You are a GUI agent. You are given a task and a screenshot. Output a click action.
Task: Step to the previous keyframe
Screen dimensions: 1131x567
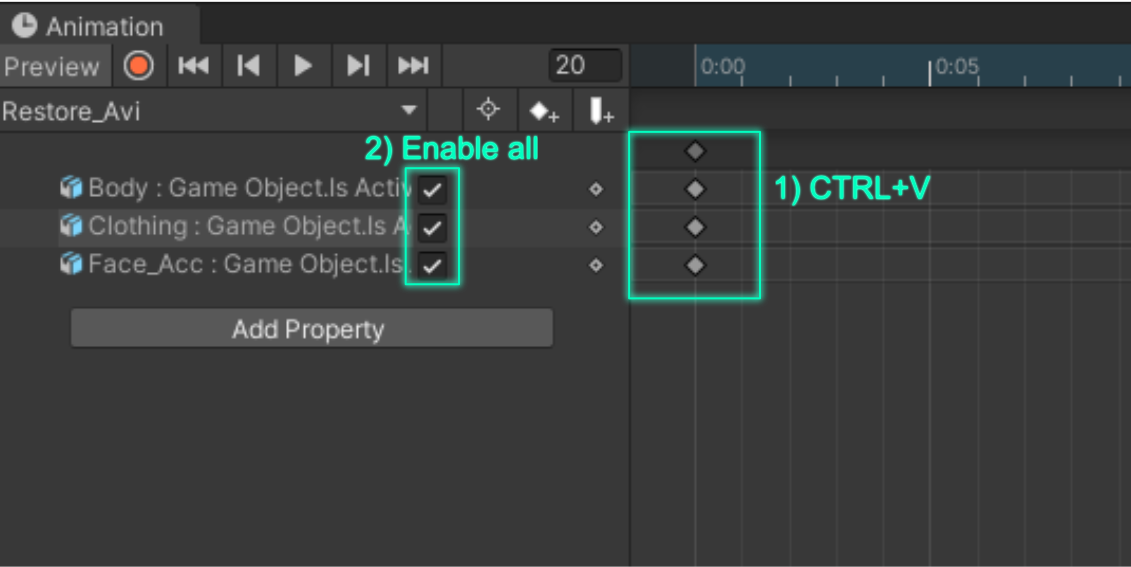click(x=248, y=66)
